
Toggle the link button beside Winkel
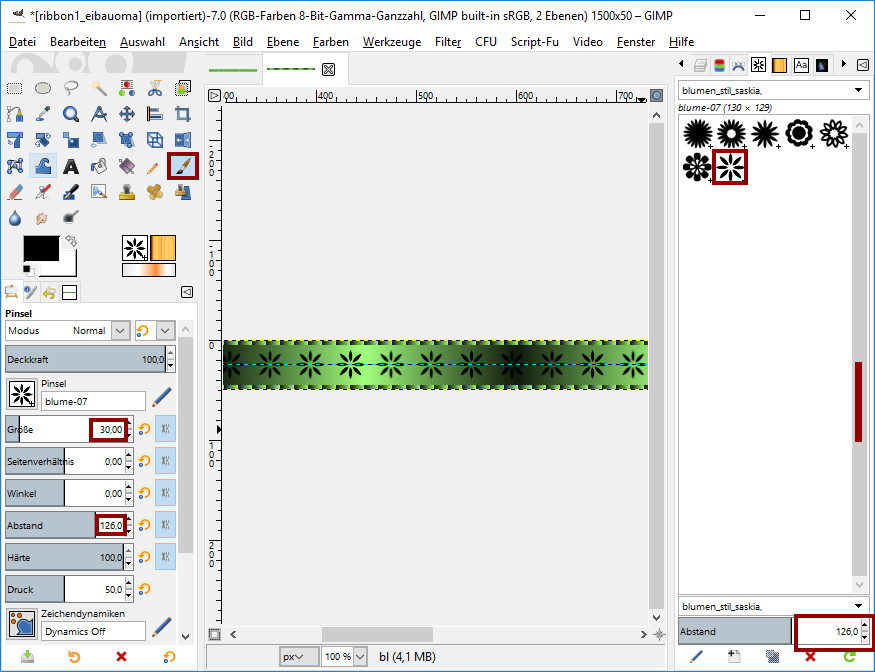pyautogui.click(x=165, y=493)
